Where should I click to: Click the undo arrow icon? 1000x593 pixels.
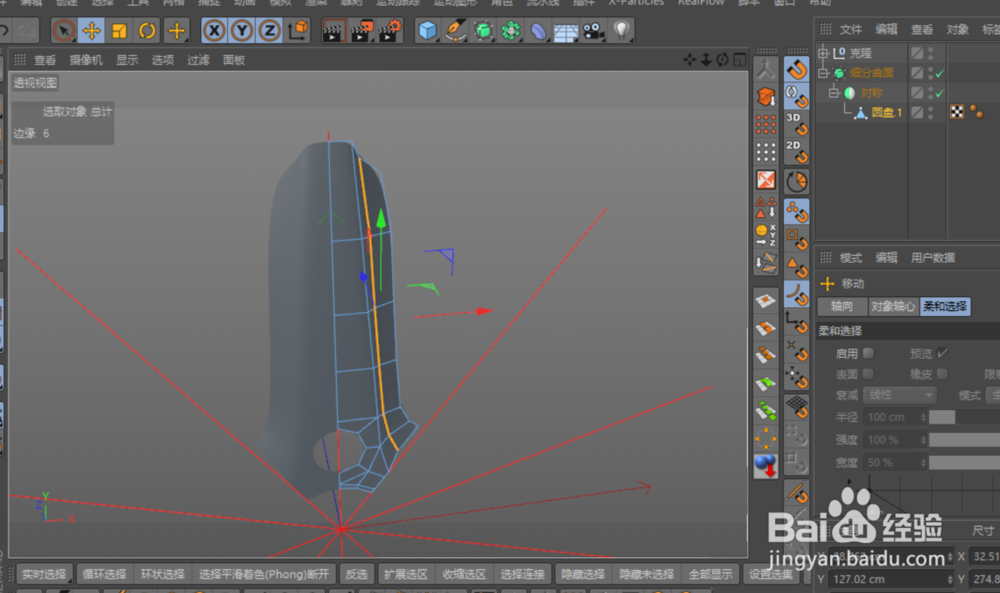point(4,30)
